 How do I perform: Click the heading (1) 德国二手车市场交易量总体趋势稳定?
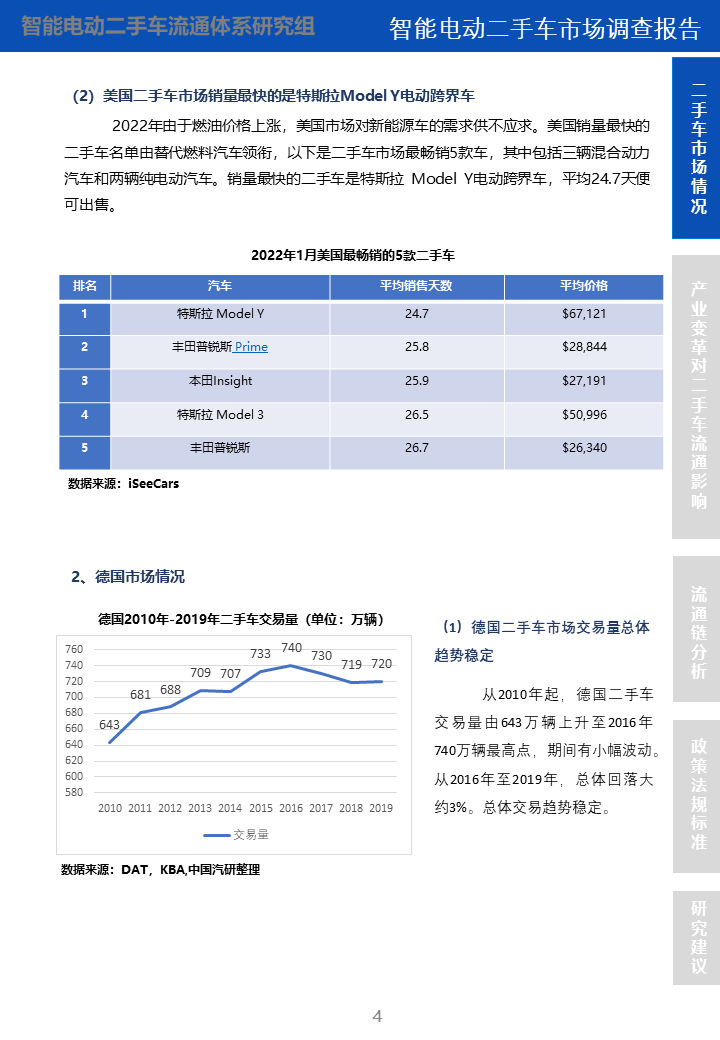tap(542, 641)
